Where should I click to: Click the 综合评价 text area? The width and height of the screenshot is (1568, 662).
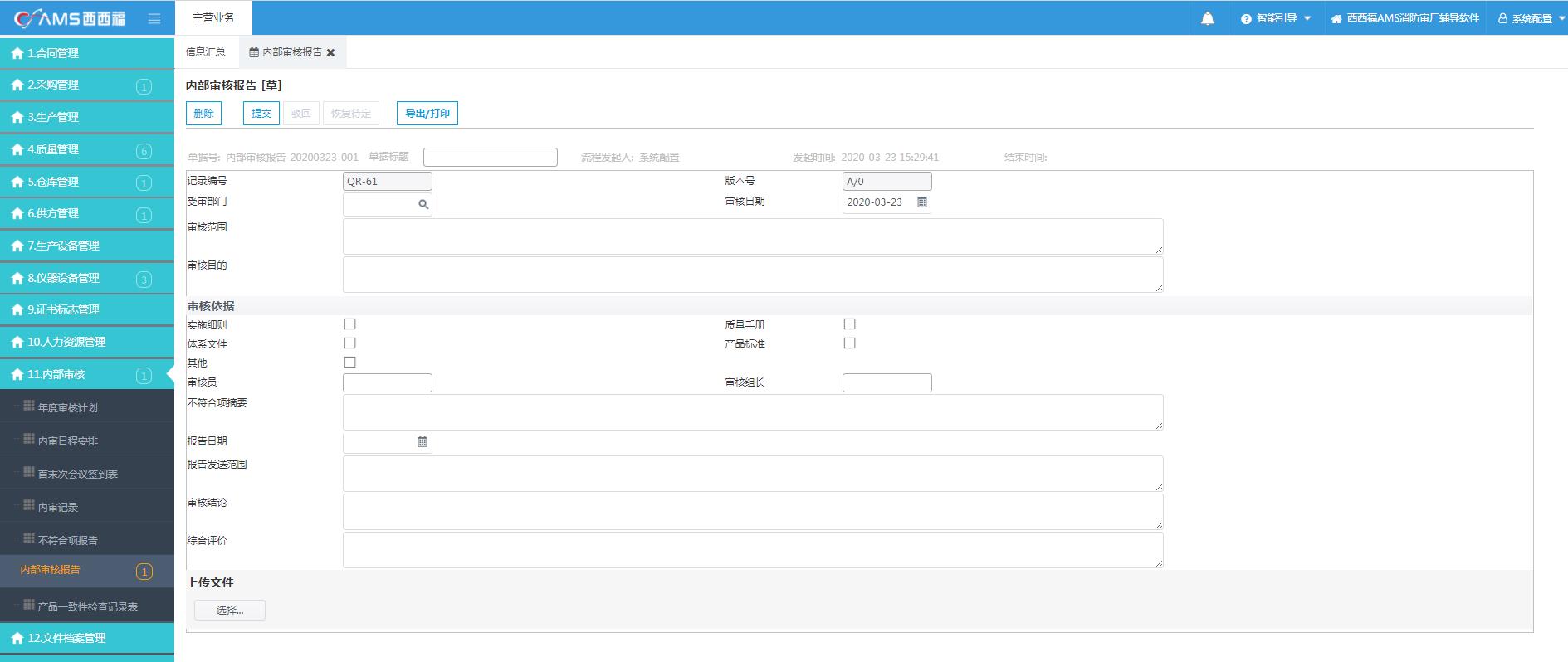753,550
